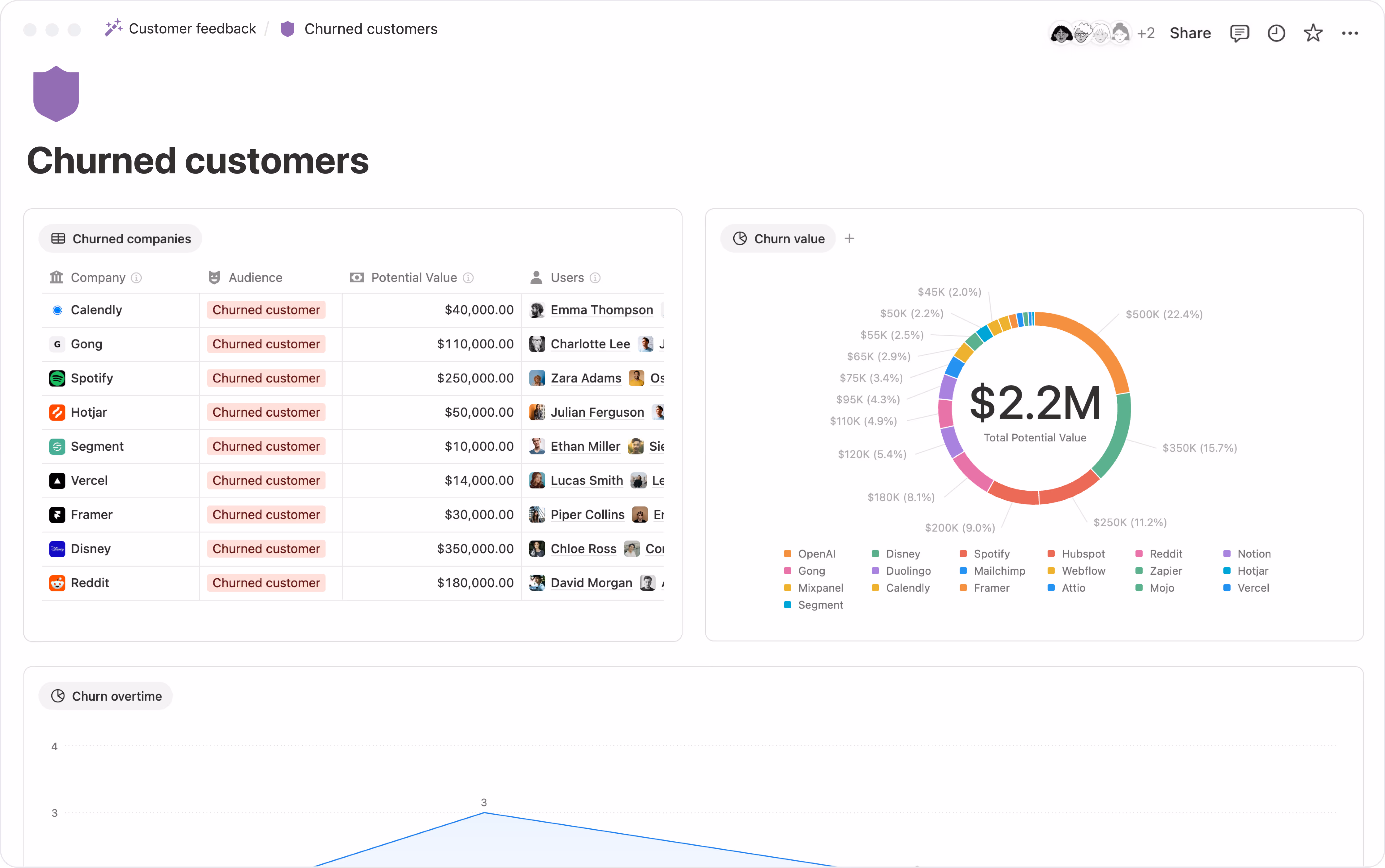Click the info icon beside Users column
Image resolution: width=1385 pixels, height=868 pixels.
coord(595,278)
